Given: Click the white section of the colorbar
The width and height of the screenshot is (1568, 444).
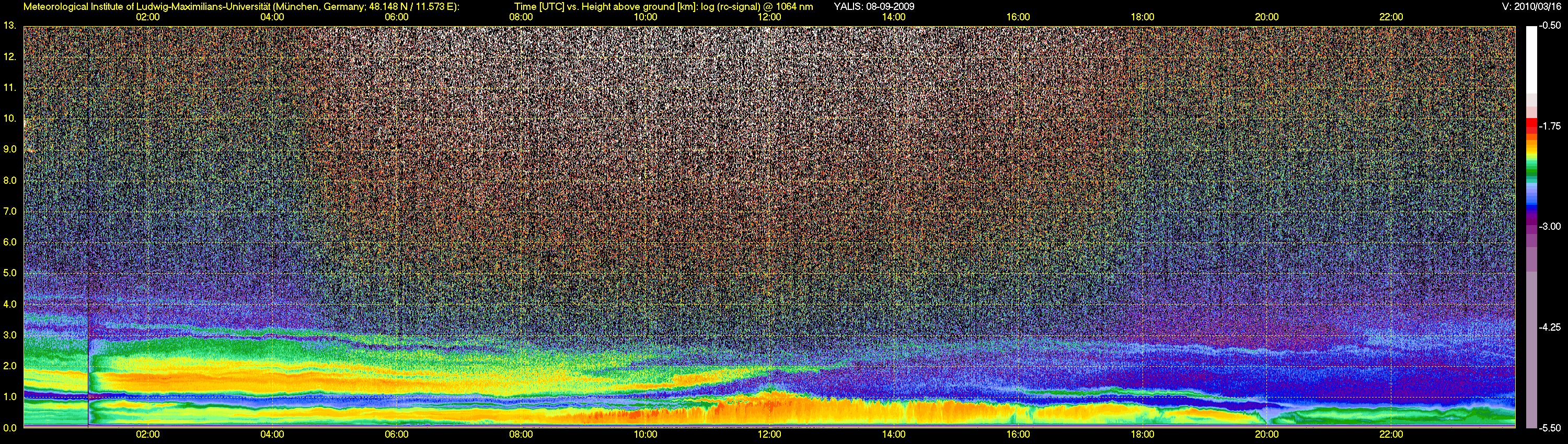Looking at the screenshot, I should coord(1531,60).
